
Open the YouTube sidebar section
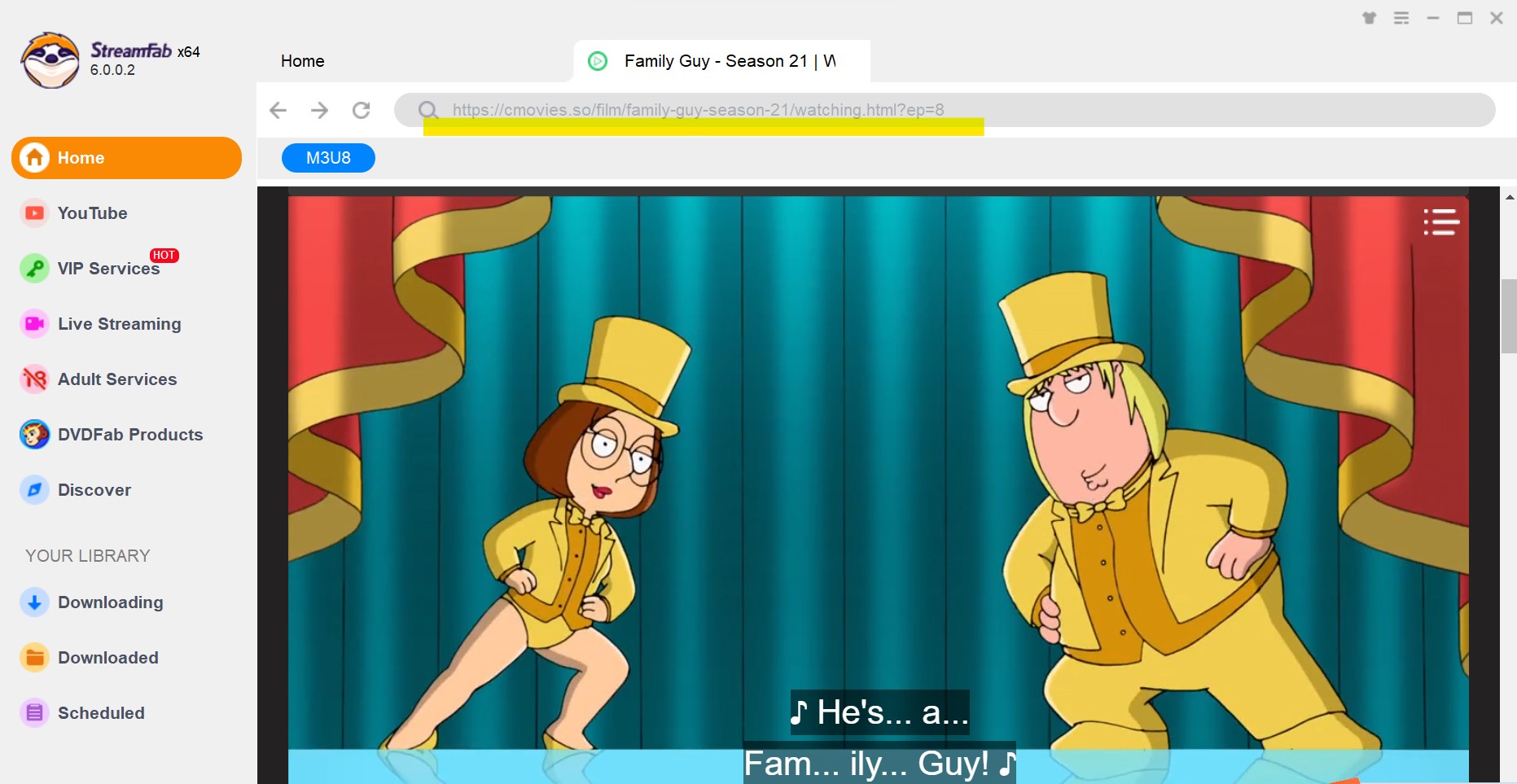(92, 213)
